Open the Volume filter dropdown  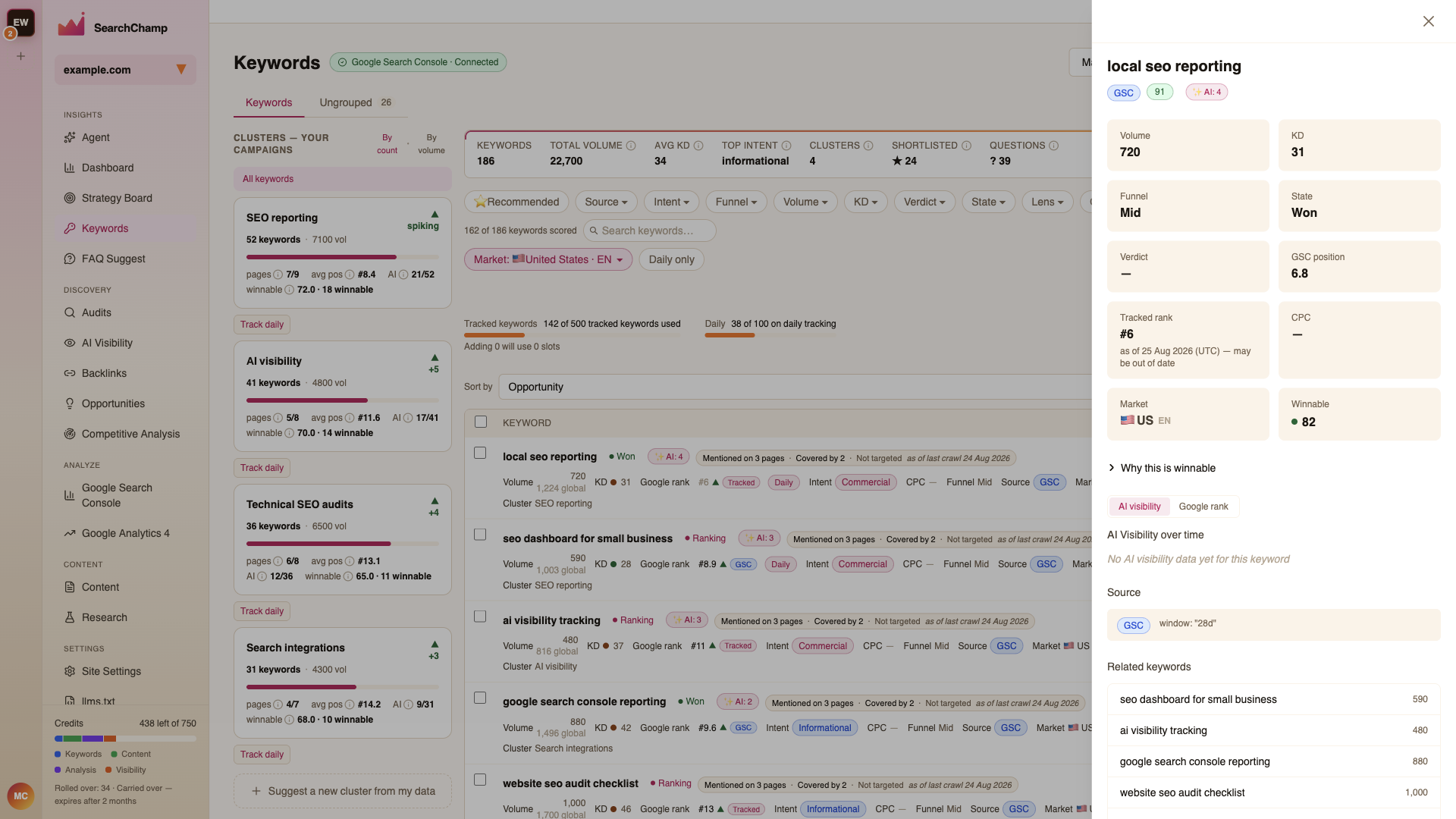[x=805, y=202]
